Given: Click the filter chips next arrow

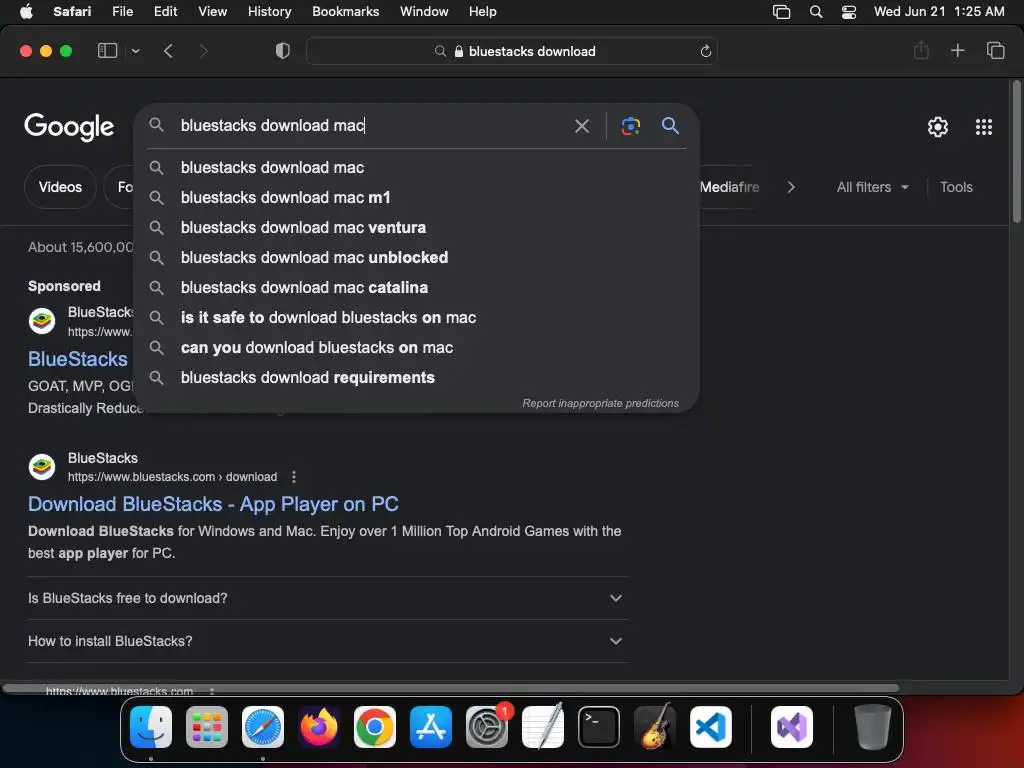Looking at the screenshot, I should [x=791, y=187].
